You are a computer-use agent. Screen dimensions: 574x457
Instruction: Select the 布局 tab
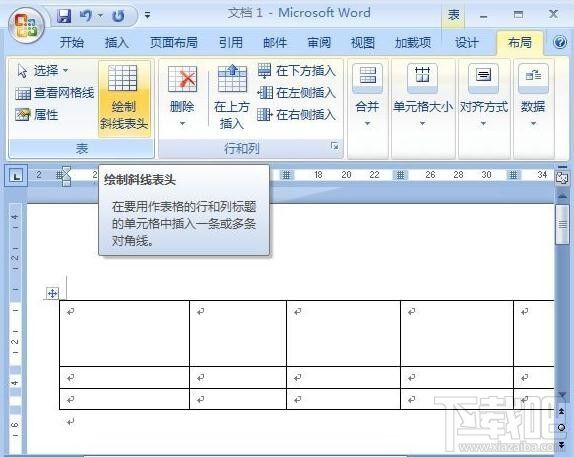pyautogui.click(x=519, y=43)
